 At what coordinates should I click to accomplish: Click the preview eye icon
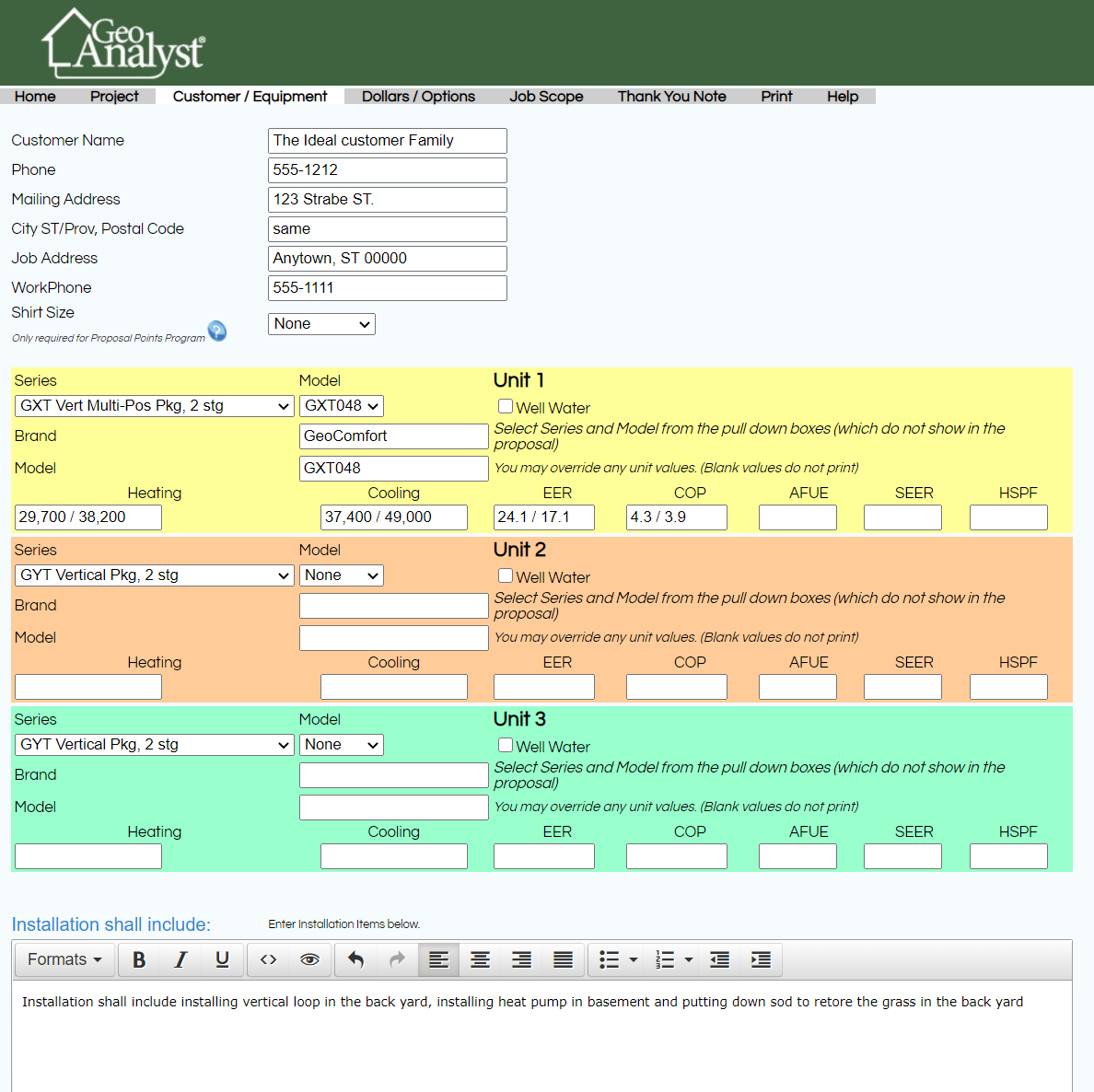click(309, 960)
